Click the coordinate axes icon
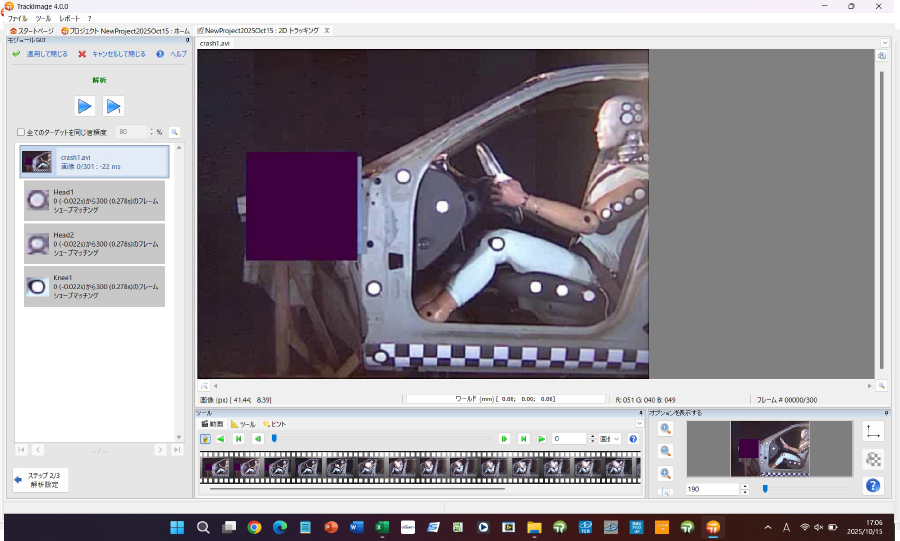Screen dimensions: 900x541 pyautogui.click(x=872, y=431)
